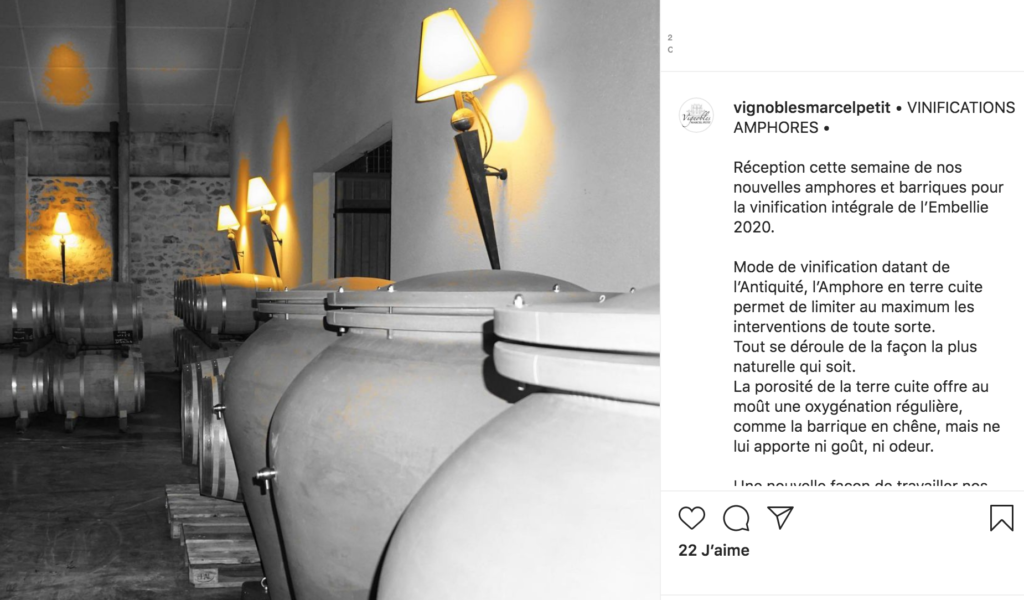Viewport: 1024px width, 600px height.
Task: Open comments via the speech bubble icon
Action: pyautogui.click(x=736, y=518)
